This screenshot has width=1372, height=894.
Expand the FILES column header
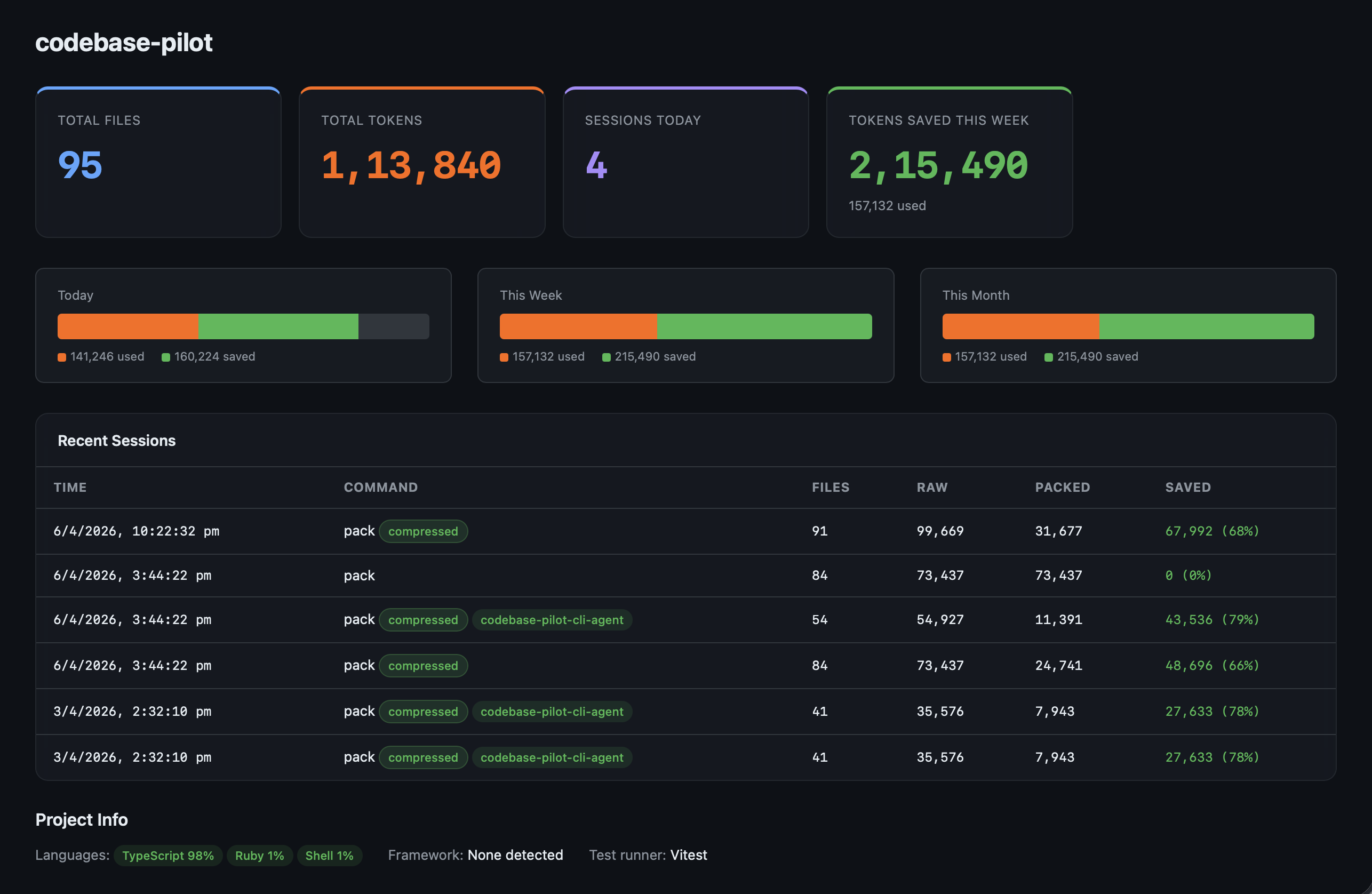[x=830, y=487]
